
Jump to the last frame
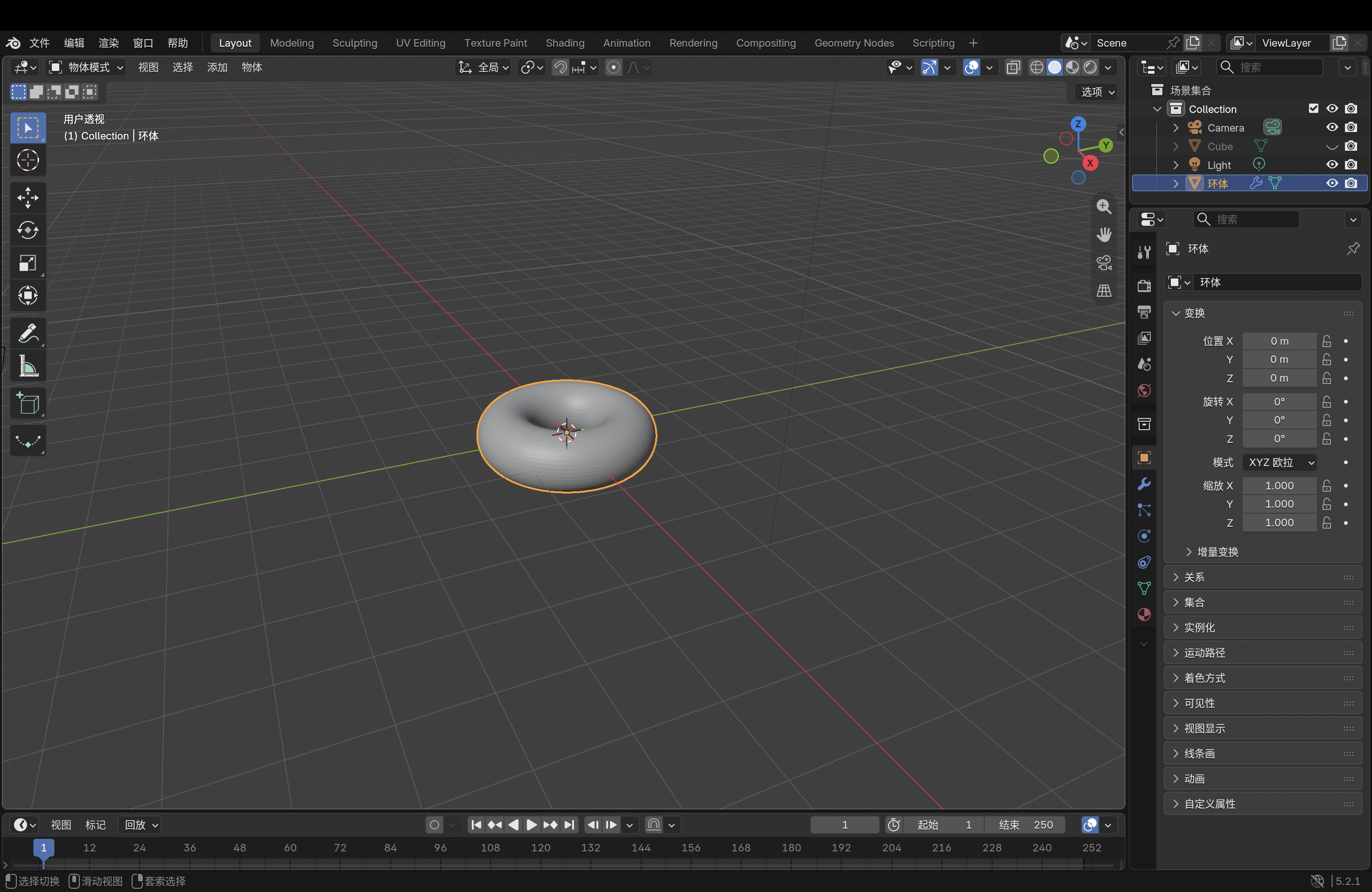pos(569,824)
